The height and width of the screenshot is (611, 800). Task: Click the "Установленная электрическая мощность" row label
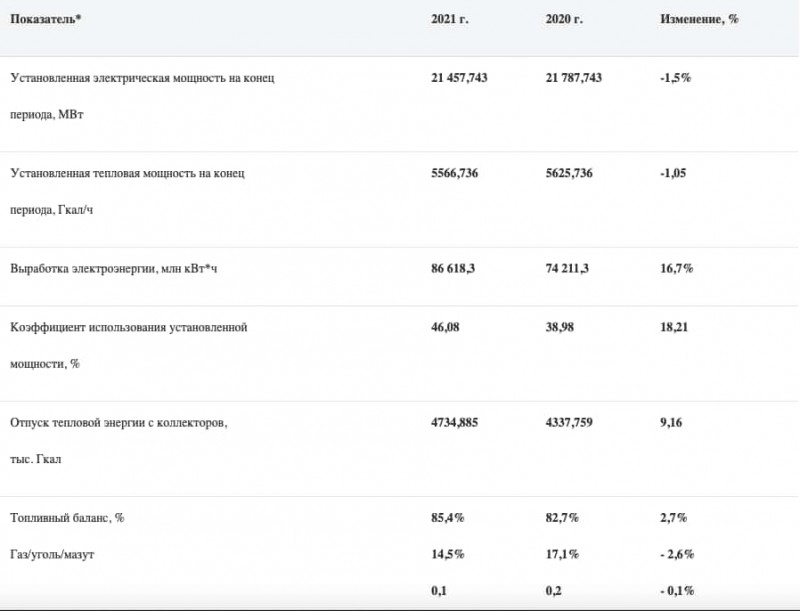coord(141,78)
